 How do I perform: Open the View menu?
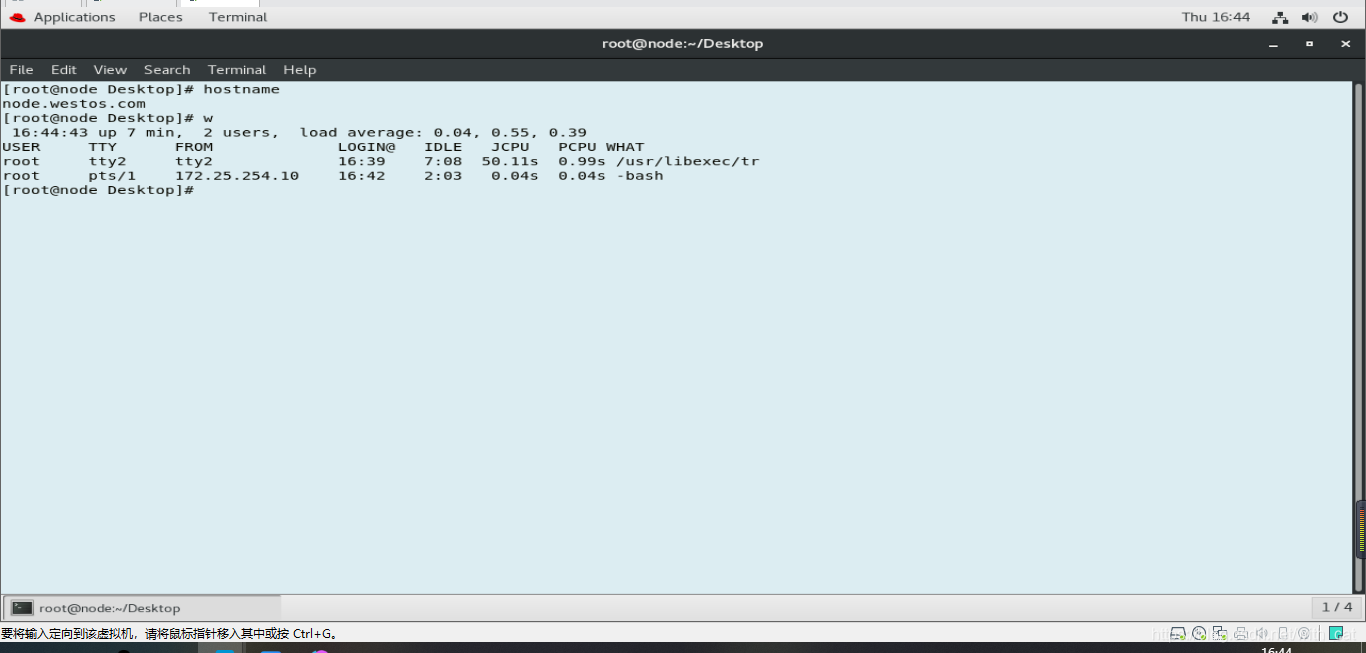tap(110, 70)
